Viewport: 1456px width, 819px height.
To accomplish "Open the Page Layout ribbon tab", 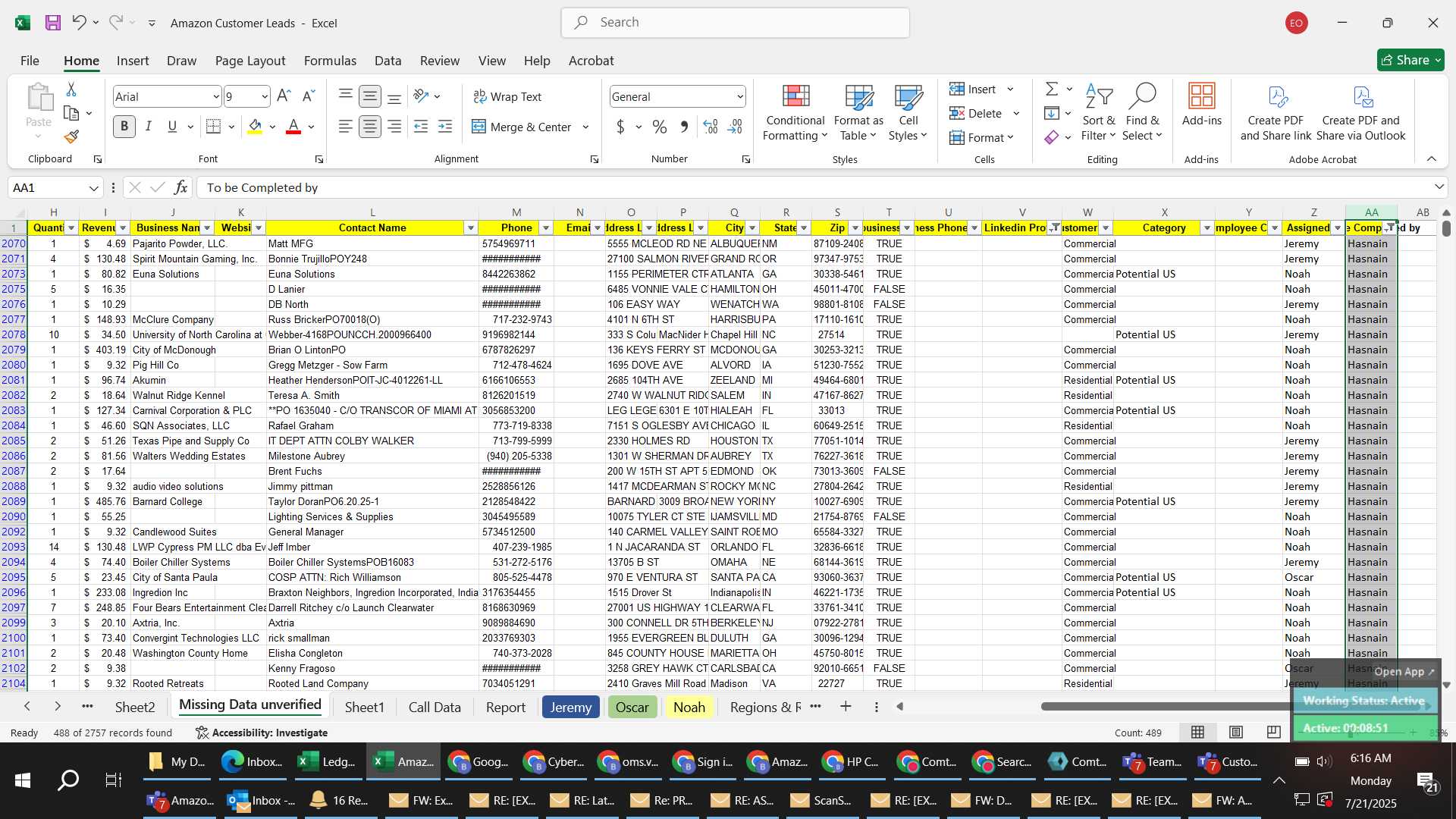I will pyautogui.click(x=250, y=61).
